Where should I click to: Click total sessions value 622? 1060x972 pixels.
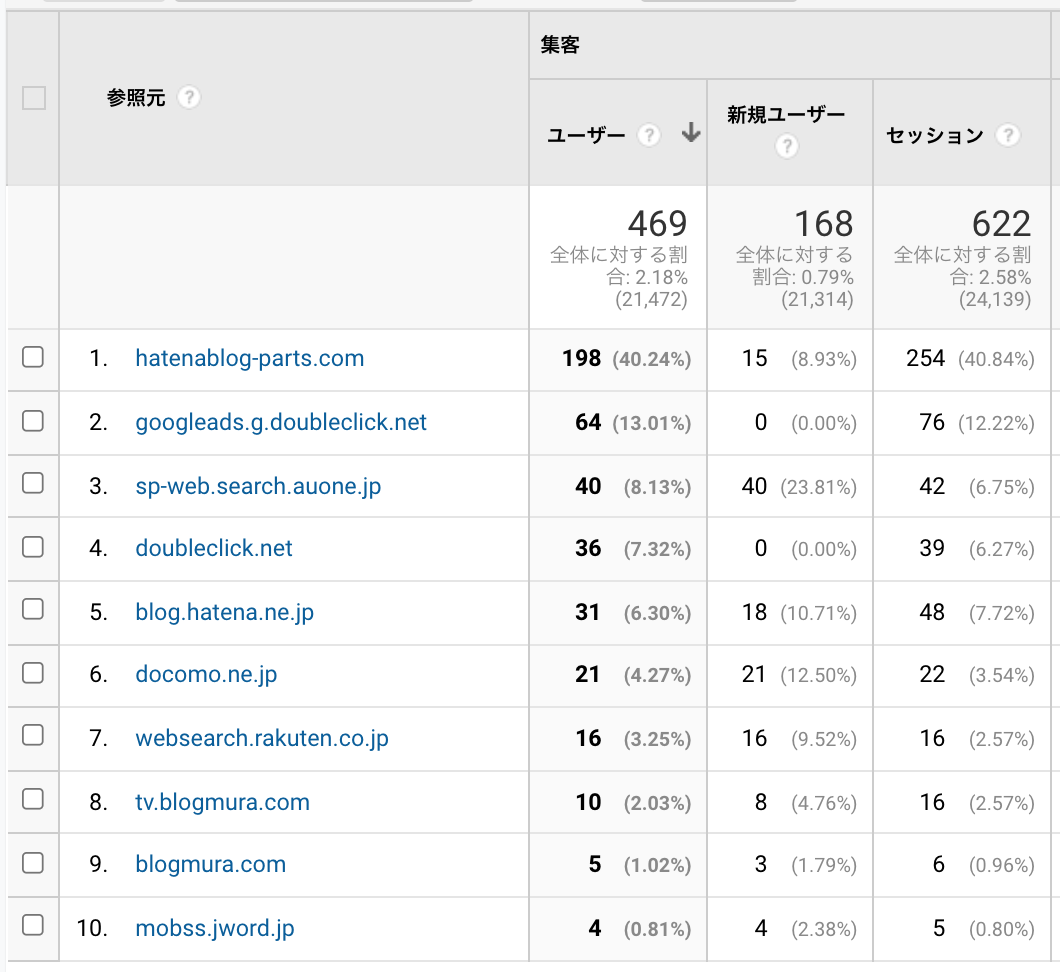tap(1001, 224)
